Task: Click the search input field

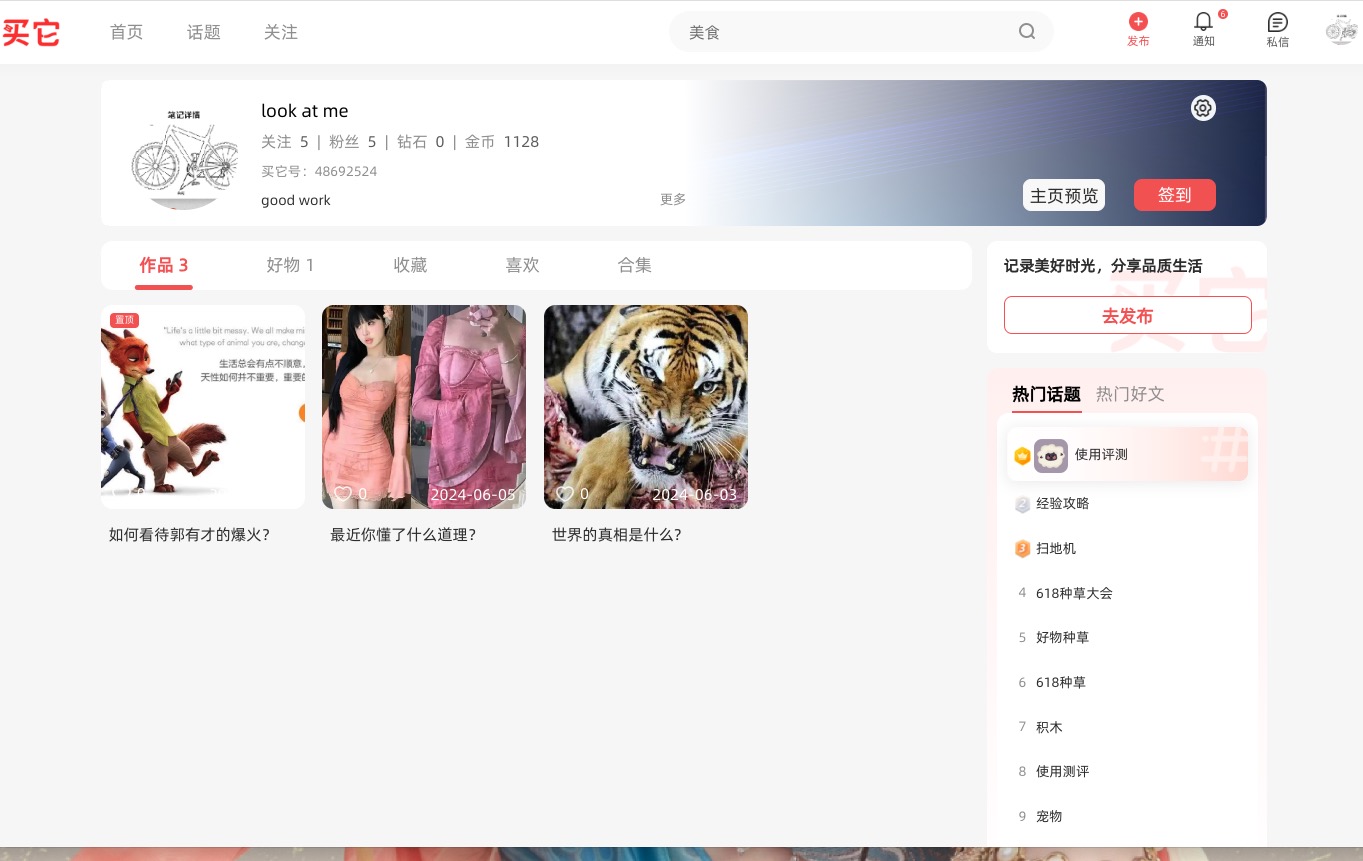Action: pos(845,32)
